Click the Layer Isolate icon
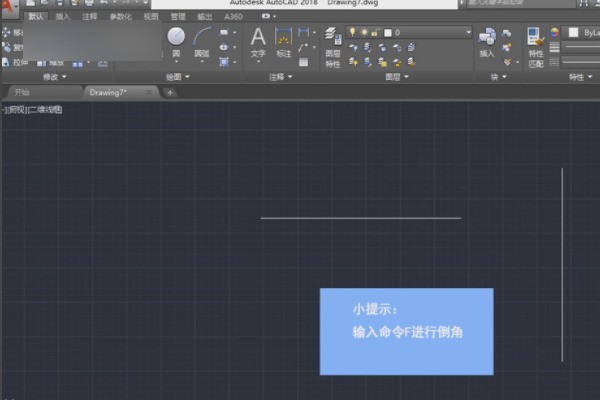The image size is (600, 400). tap(367, 47)
